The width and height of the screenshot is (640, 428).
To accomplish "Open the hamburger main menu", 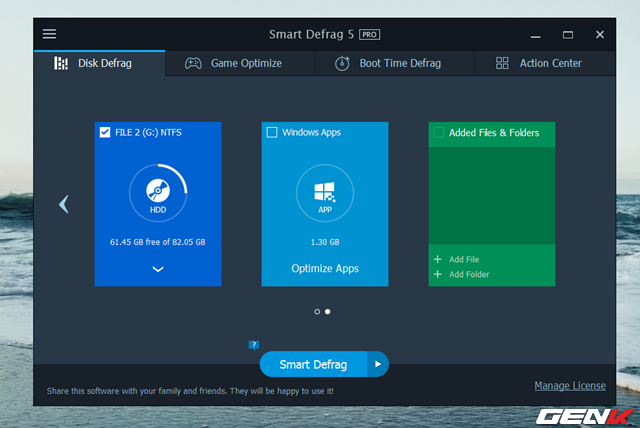I will [49, 34].
